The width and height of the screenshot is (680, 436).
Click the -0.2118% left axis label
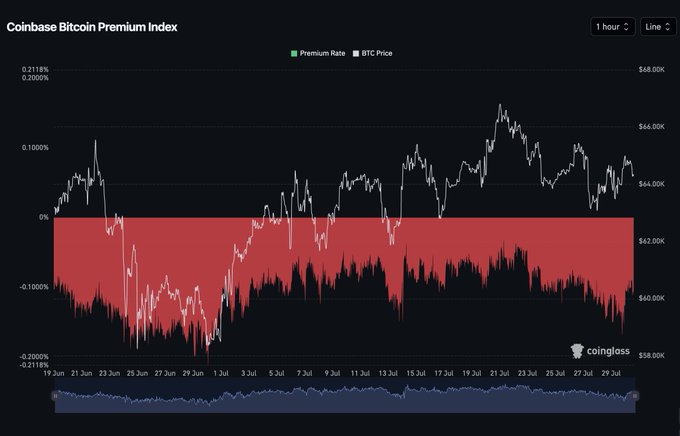point(34,365)
